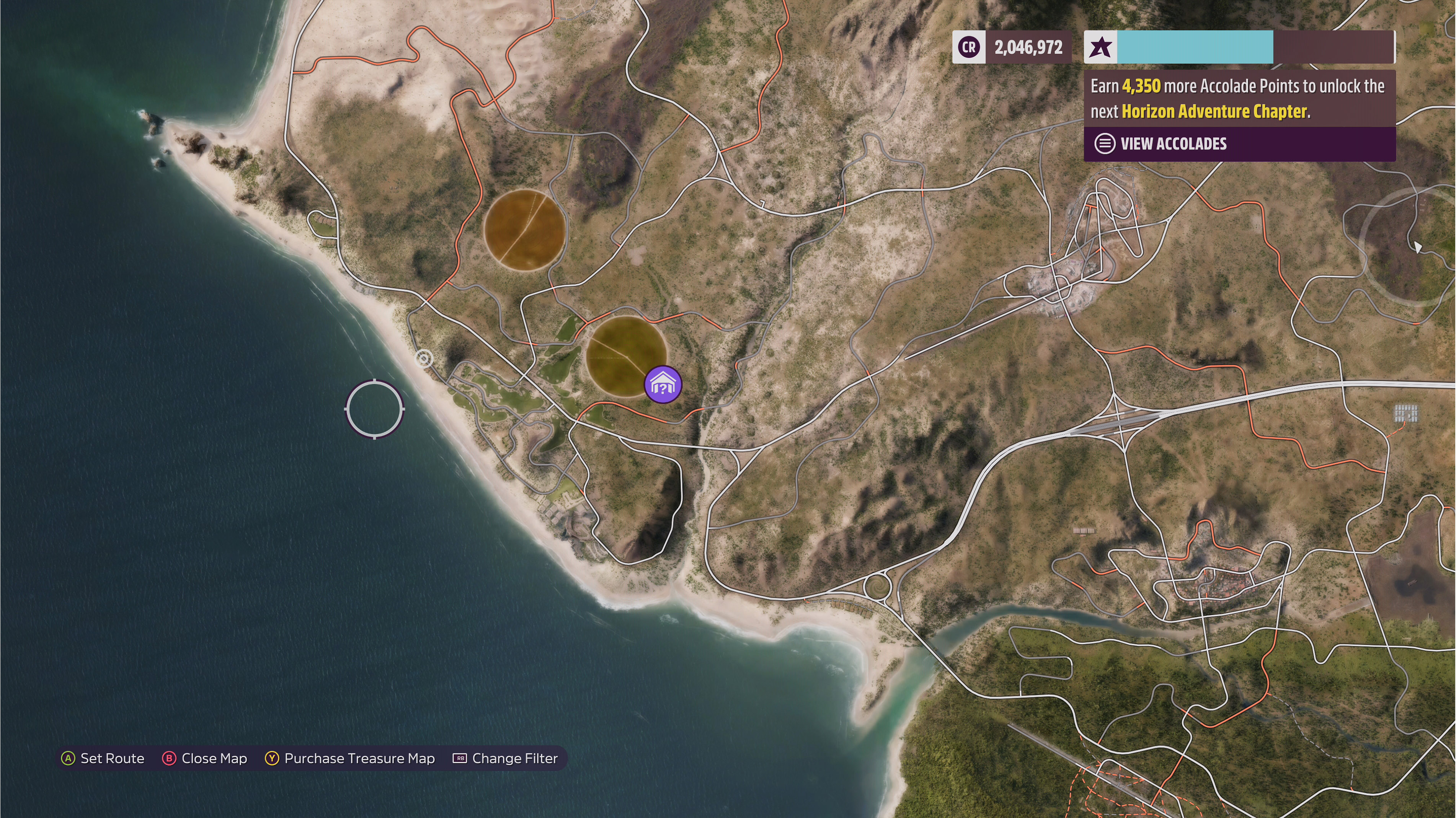1456x818 pixels.
Task: Click the 2,046,972 credits balance
Action: click(1029, 47)
